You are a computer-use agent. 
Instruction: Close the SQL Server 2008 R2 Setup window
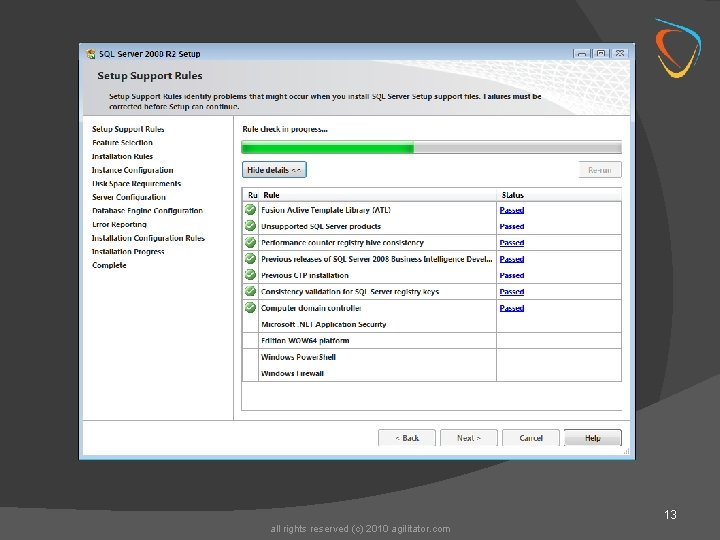[x=619, y=53]
